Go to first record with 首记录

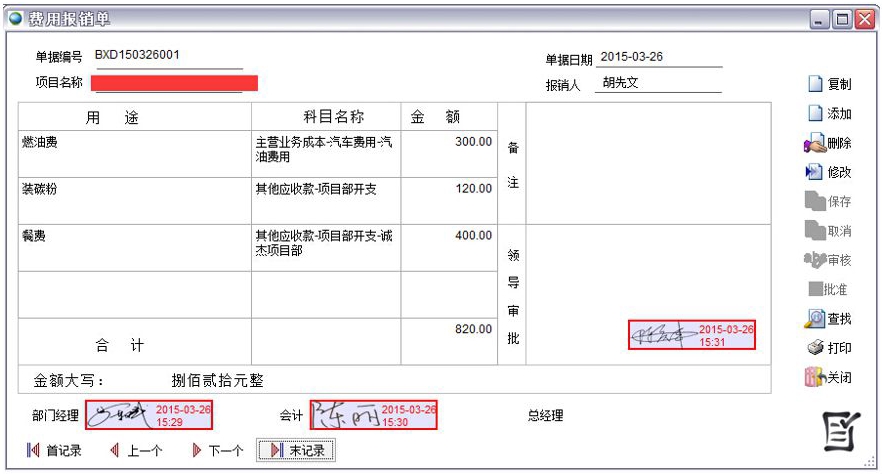(54, 451)
